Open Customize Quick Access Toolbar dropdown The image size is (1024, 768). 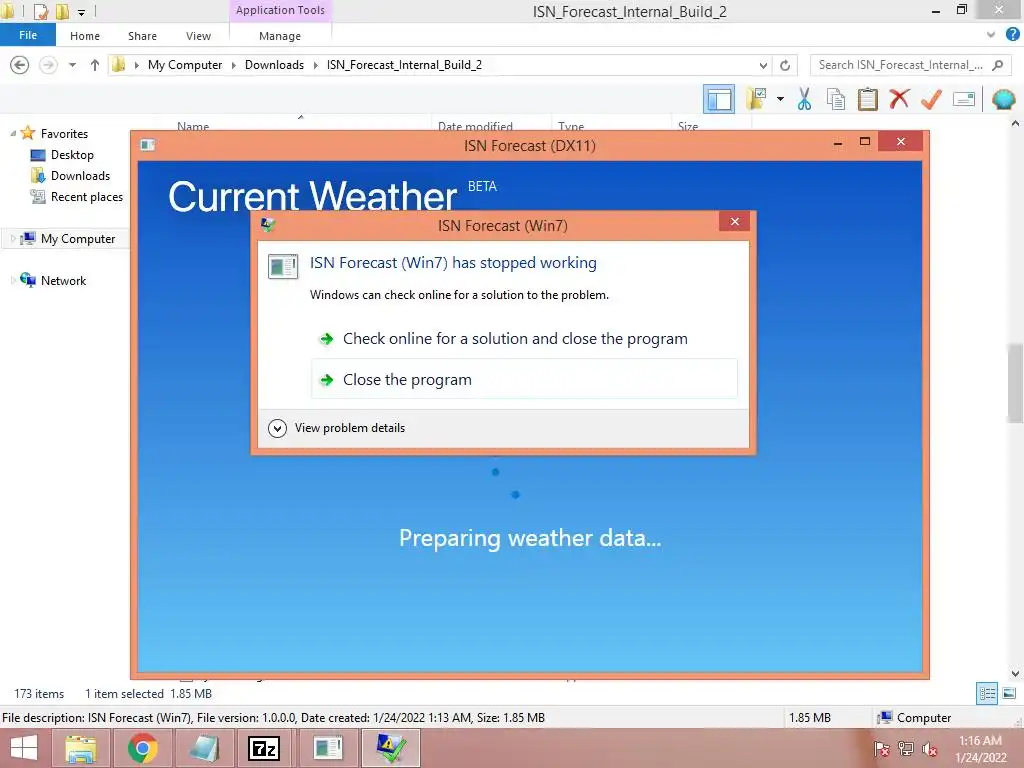(82, 12)
